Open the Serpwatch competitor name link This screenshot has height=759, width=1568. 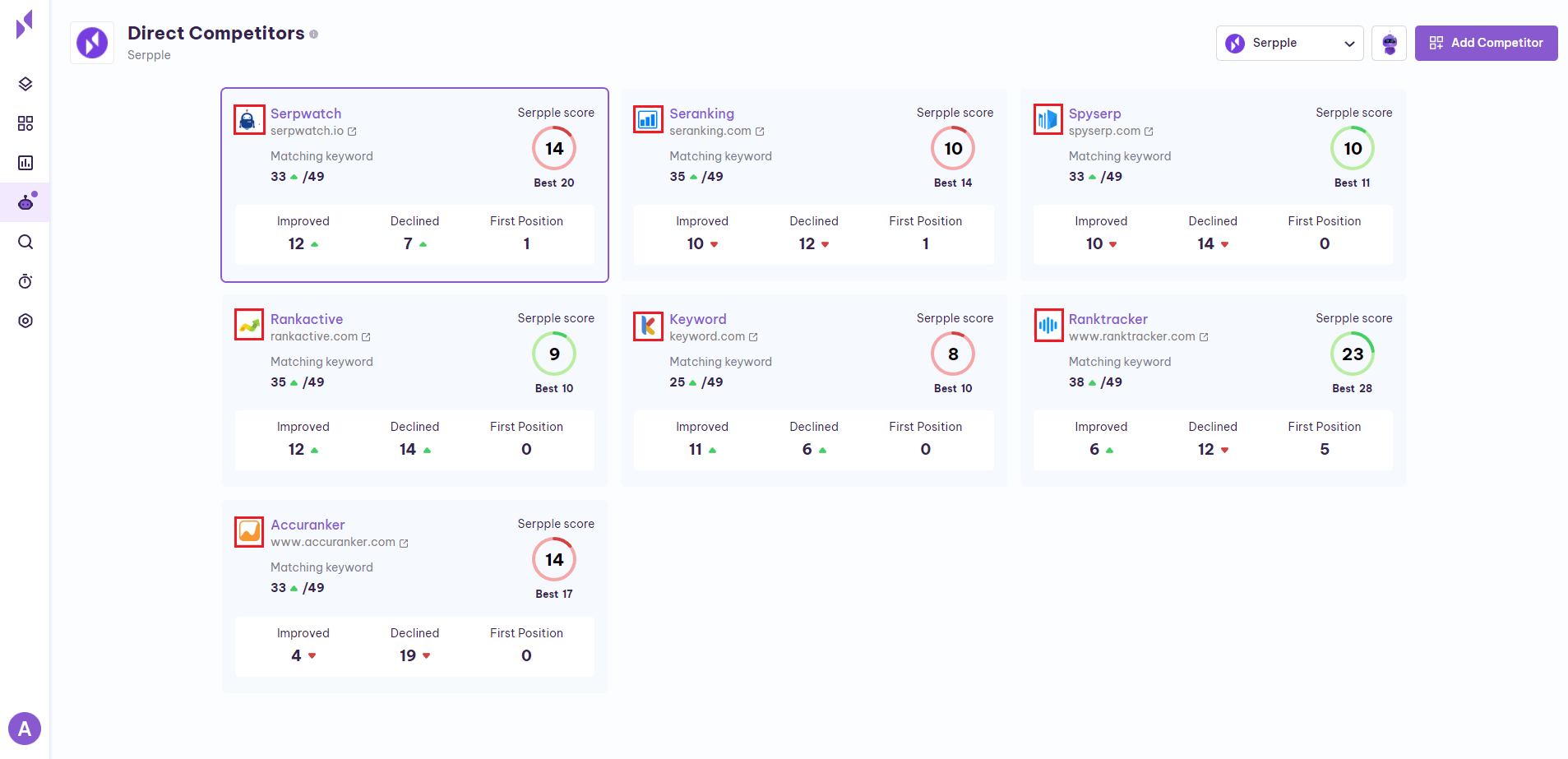pyautogui.click(x=306, y=113)
